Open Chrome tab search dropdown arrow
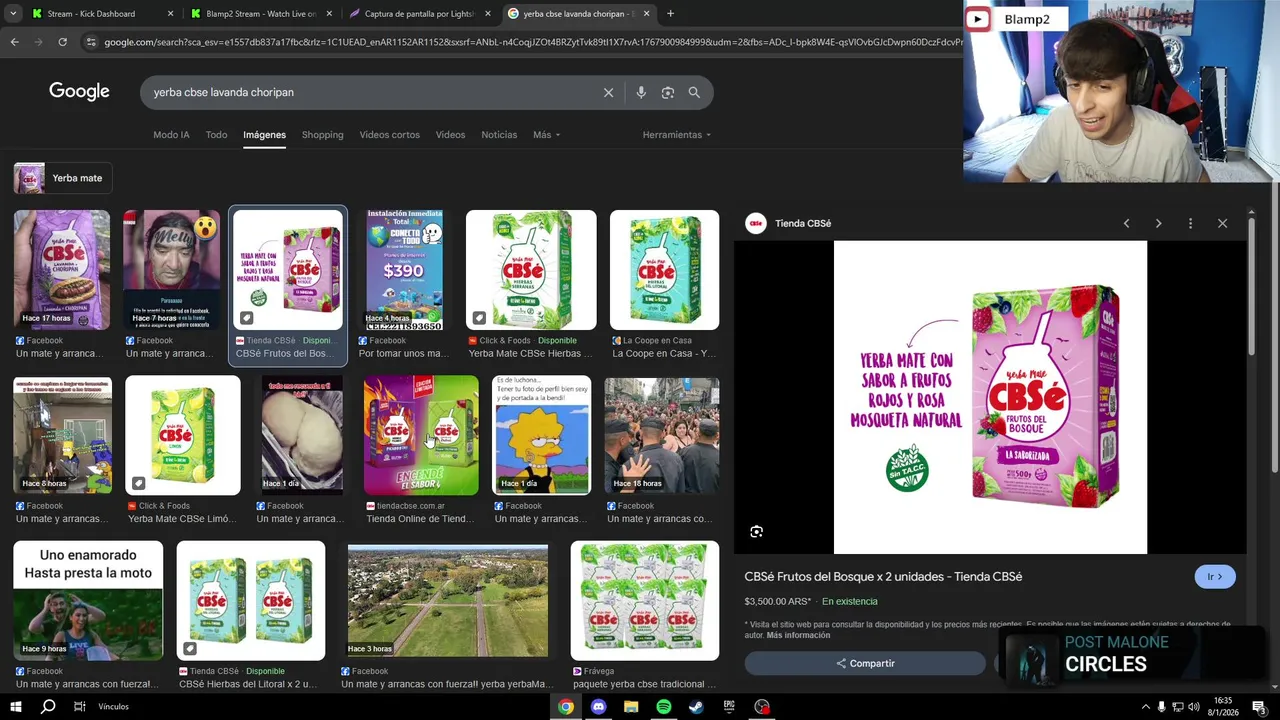Screen dimensions: 1280x720 tap(13, 14)
